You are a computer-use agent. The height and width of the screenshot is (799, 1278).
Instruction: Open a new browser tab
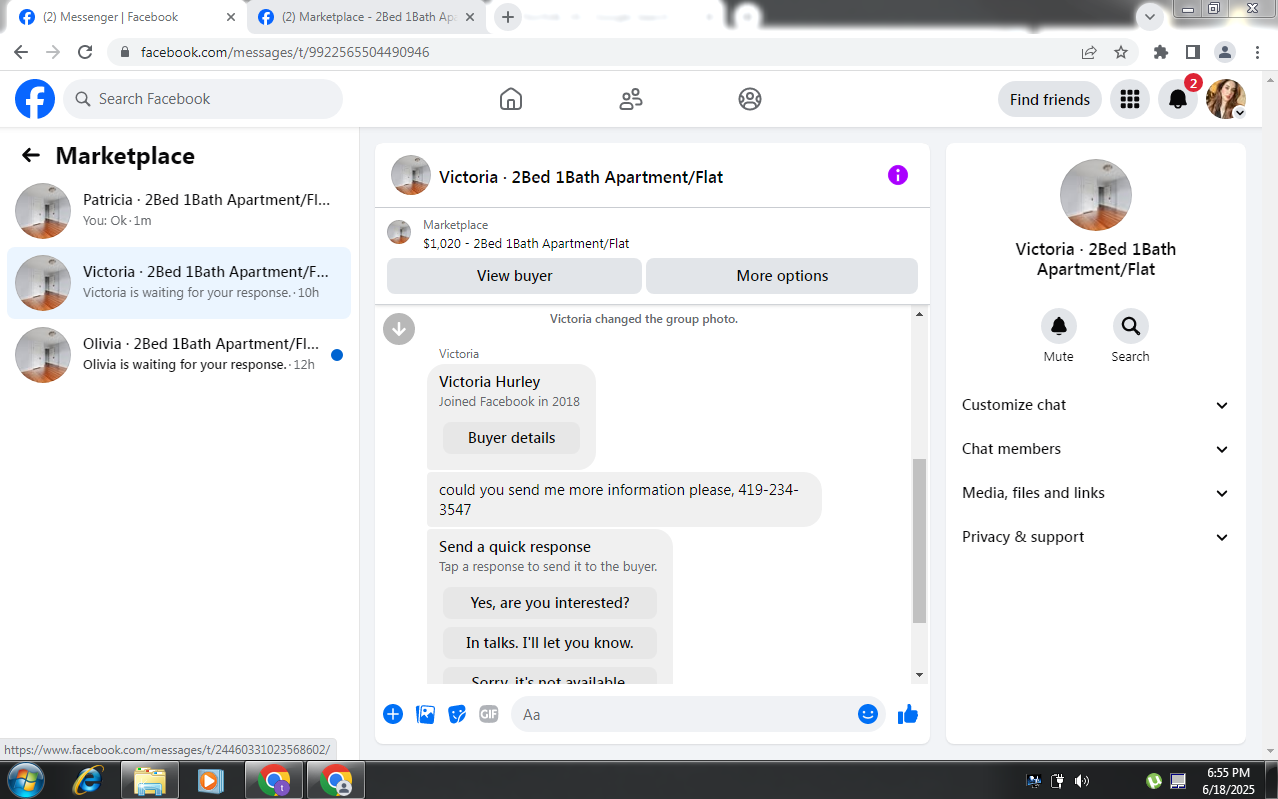[508, 17]
